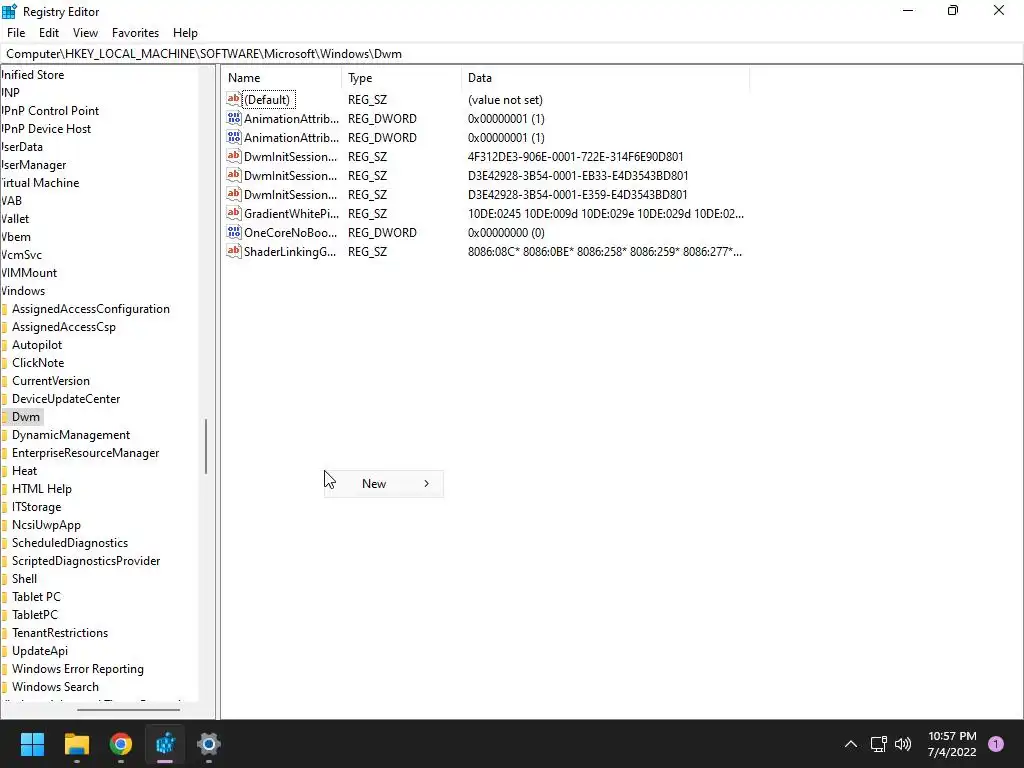
Task: Click the '(value not set)' data cell
Action: (505, 100)
